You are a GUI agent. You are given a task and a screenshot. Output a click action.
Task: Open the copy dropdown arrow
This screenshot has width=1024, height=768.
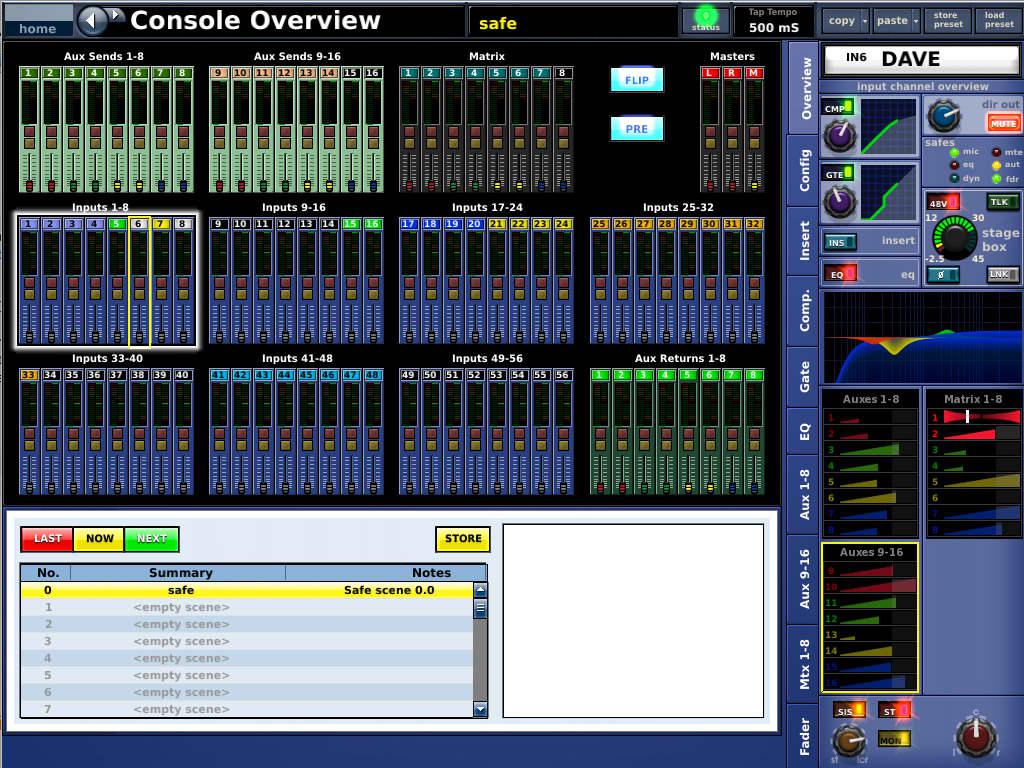click(865, 21)
